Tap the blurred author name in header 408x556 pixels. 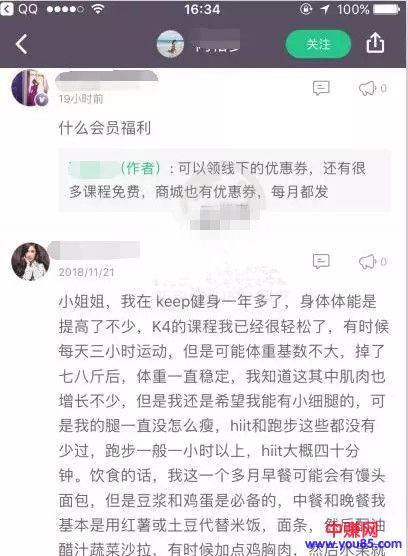pyautogui.click(x=217, y=41)
